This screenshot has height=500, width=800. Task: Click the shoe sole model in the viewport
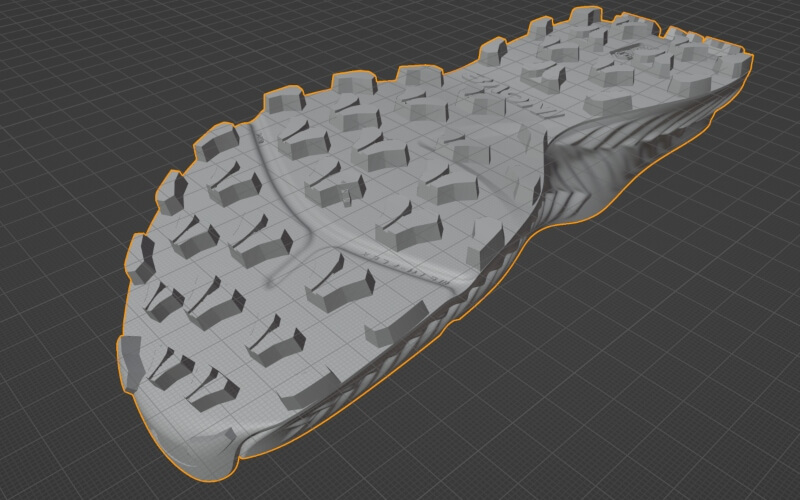[400, 230]
